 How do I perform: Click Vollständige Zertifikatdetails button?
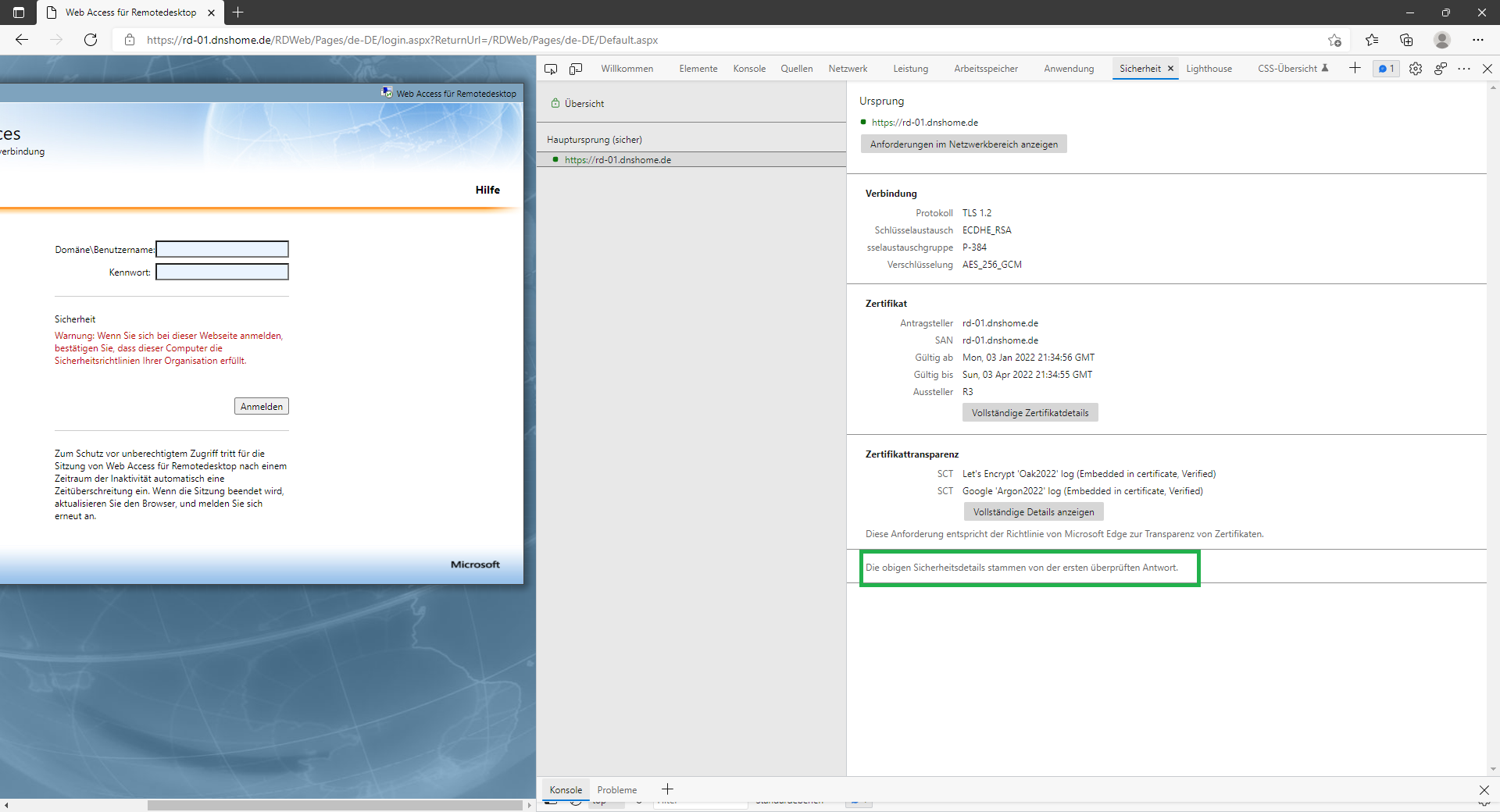tap(1030, 413)
